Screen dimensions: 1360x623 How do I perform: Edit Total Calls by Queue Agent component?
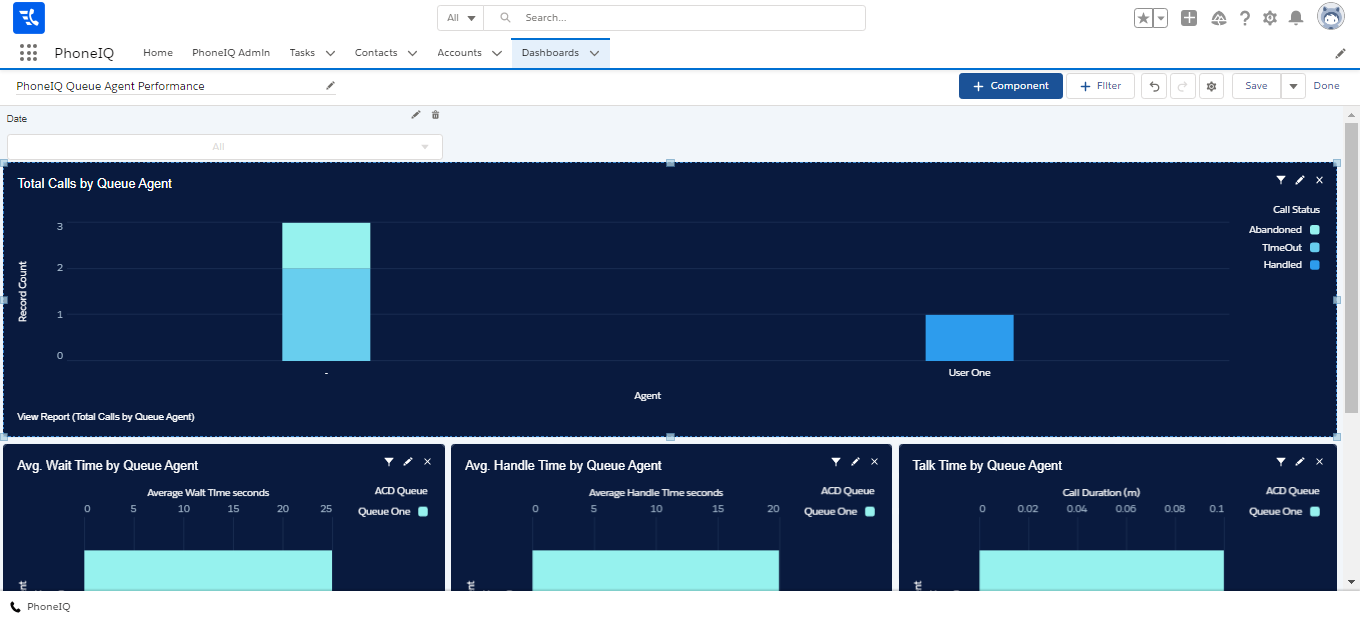click(1300, 180)
